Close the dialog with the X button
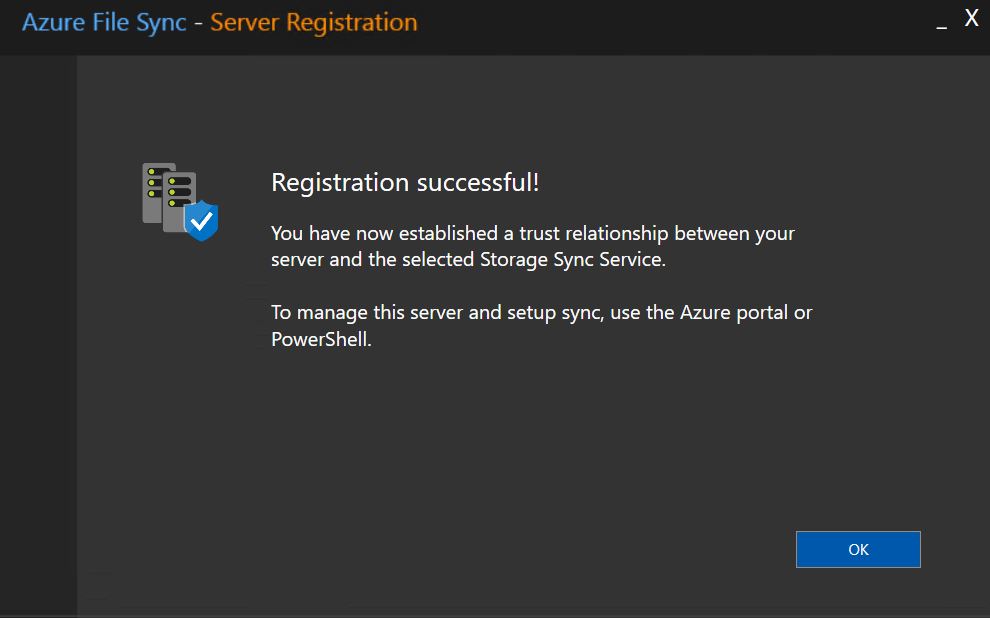 (970, 17)
